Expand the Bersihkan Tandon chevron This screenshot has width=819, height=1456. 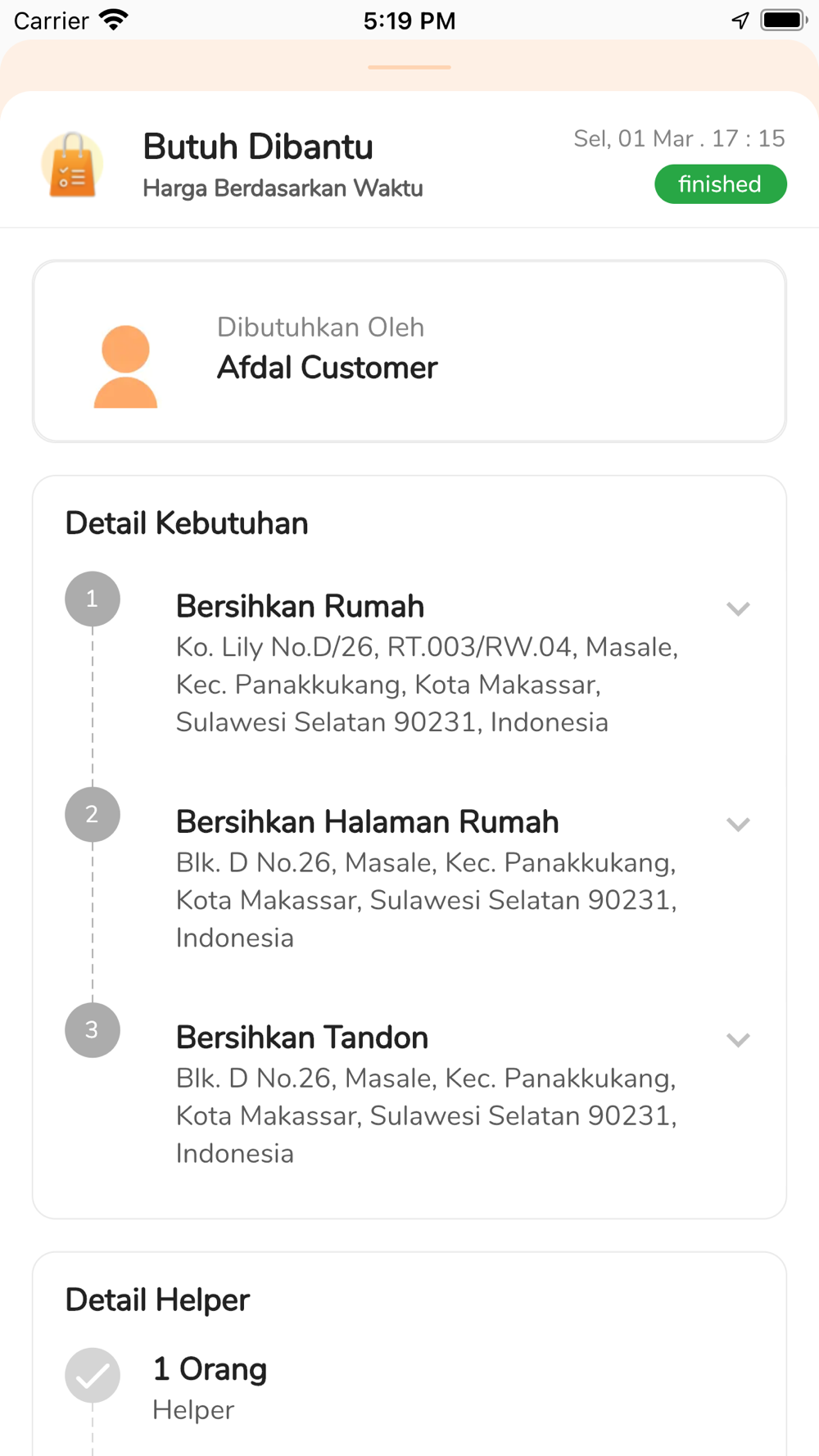[738, 1039]
